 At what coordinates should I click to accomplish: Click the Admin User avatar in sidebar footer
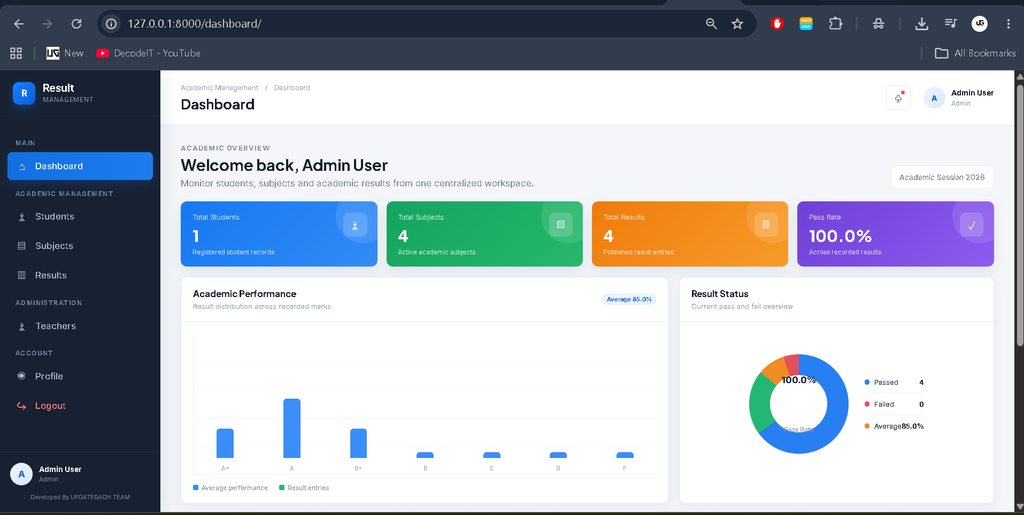(x=21, y=474)
